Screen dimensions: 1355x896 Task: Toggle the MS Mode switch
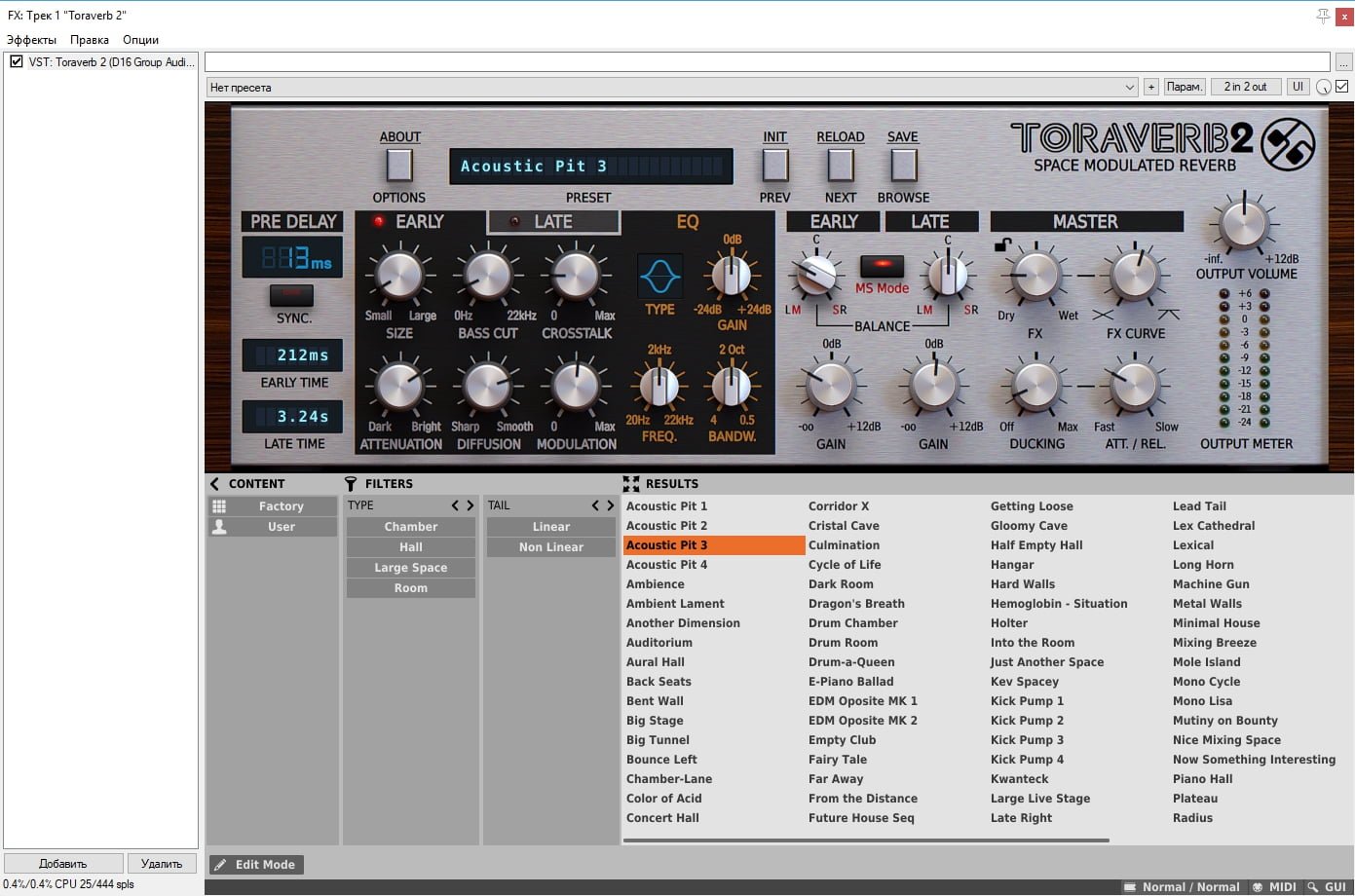882,266
